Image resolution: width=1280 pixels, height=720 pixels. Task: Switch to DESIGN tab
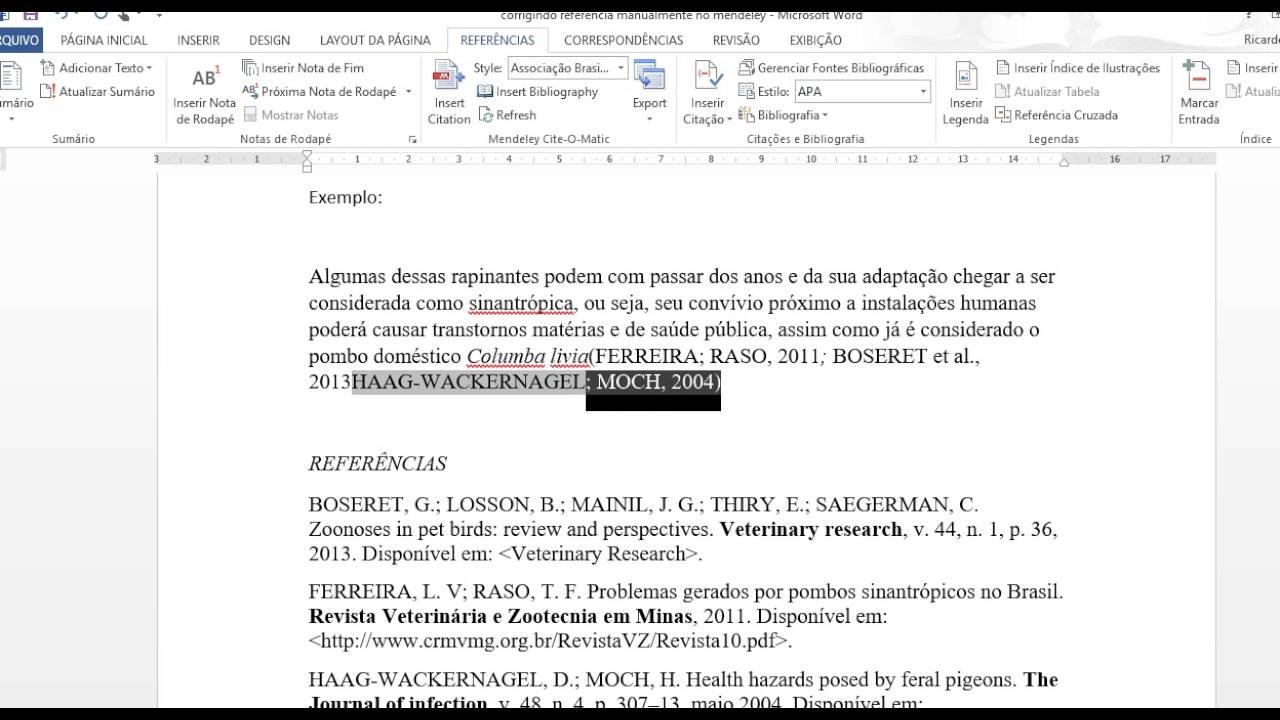click(270, 40)
